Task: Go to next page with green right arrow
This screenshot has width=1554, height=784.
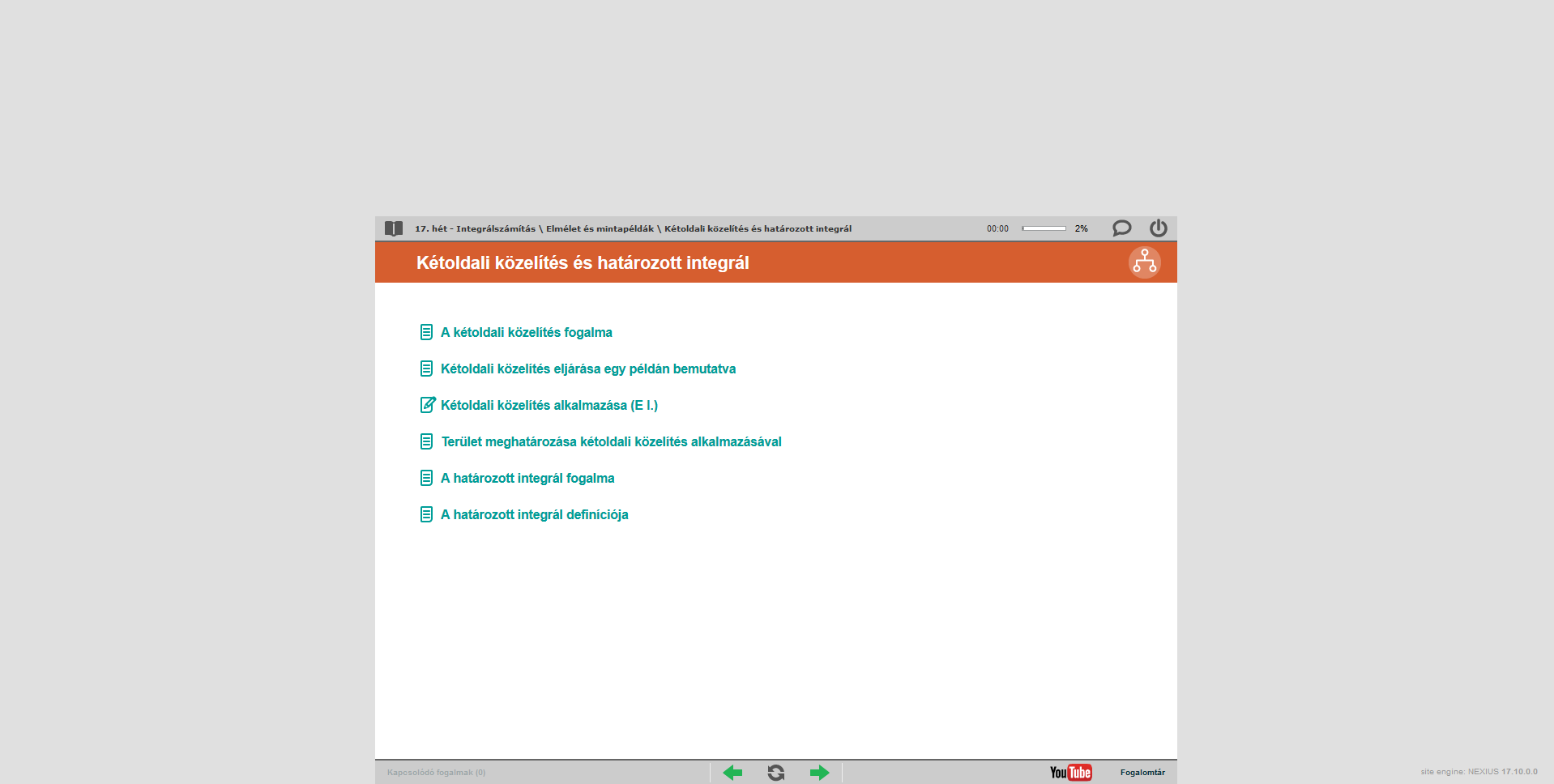Action: 819,773
